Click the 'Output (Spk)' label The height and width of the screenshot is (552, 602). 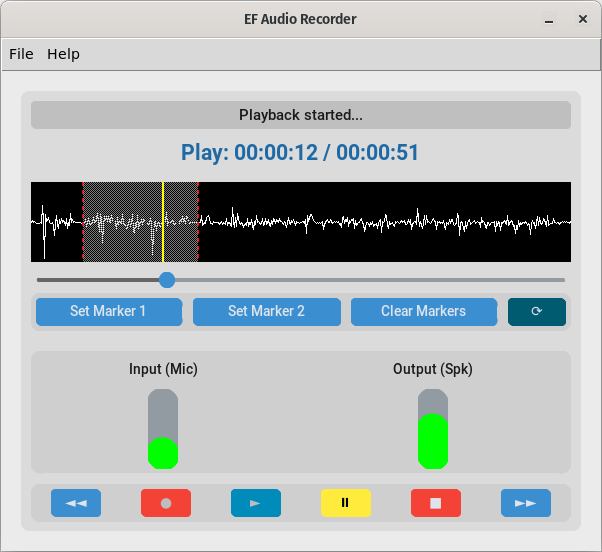click(x=433, y=369)
